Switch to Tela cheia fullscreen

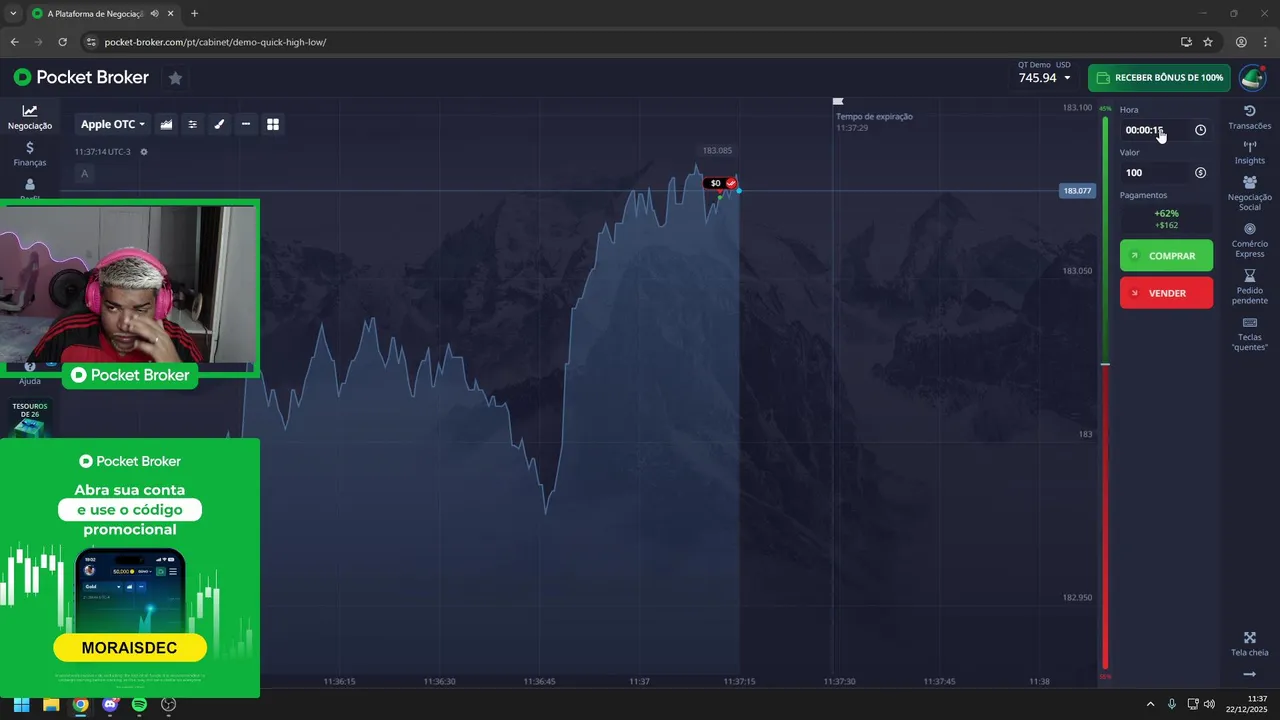[x=1249, y=644]
